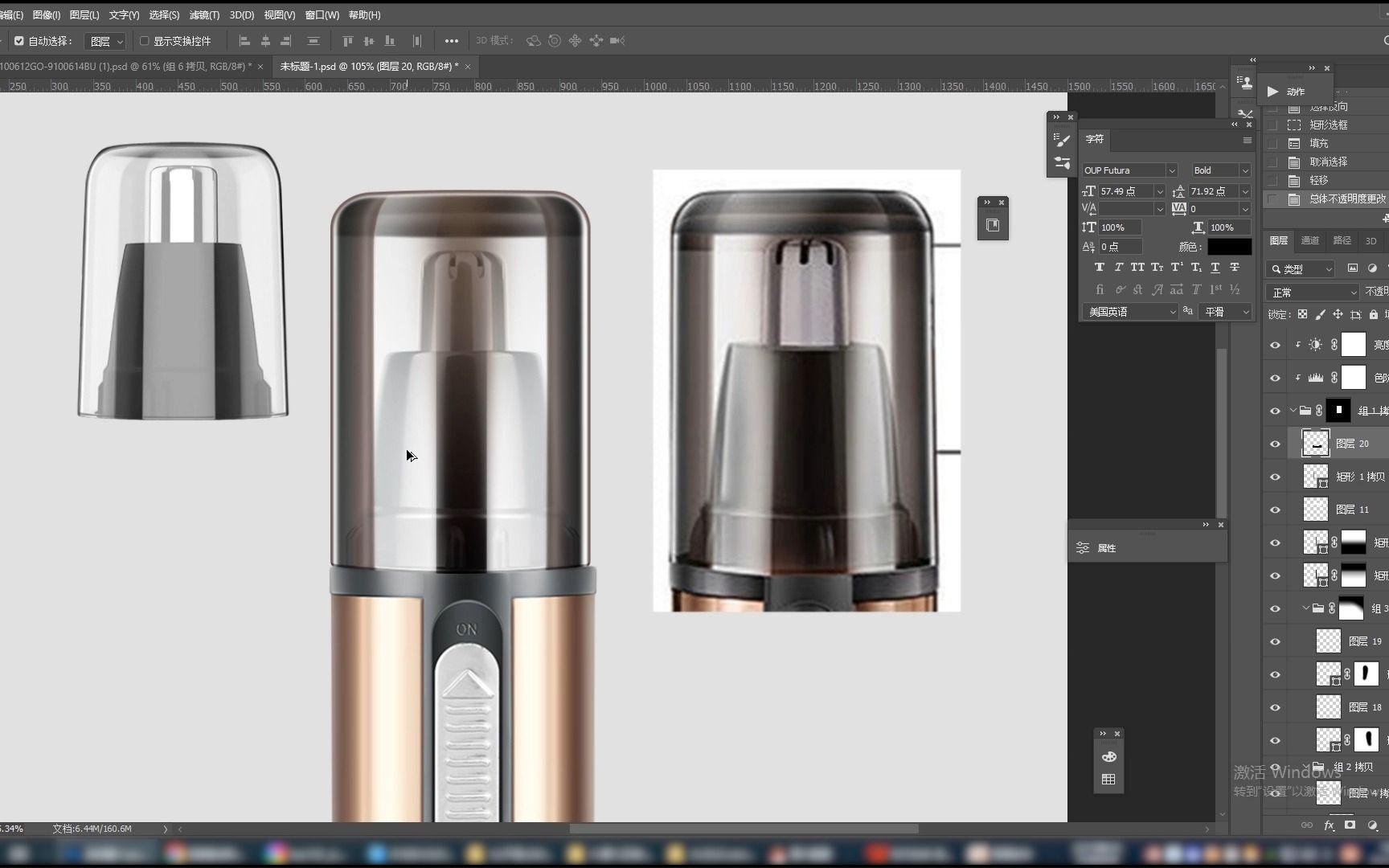Click the pixel layer filter icon

1352,268
